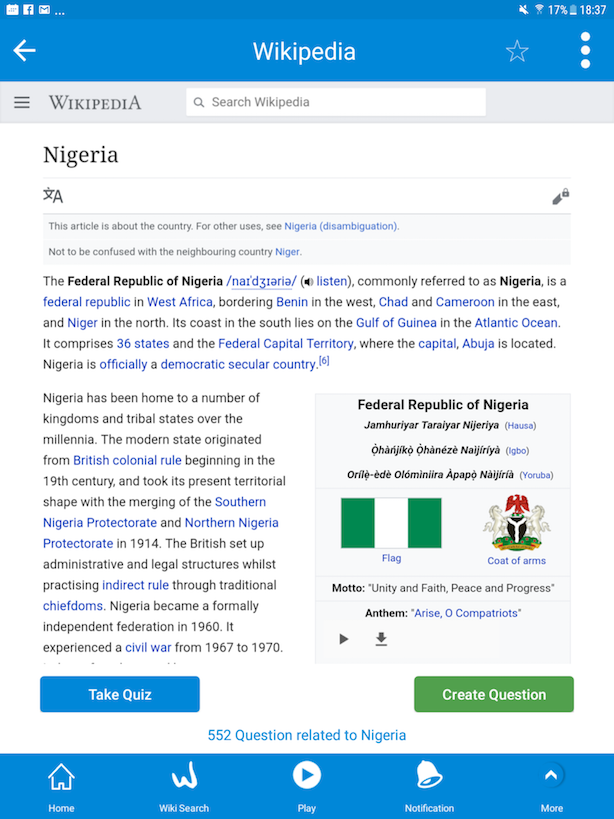614x819 pixels.
Task: Open 552 Question related to Nigeria link
Action: pos(307,735)
